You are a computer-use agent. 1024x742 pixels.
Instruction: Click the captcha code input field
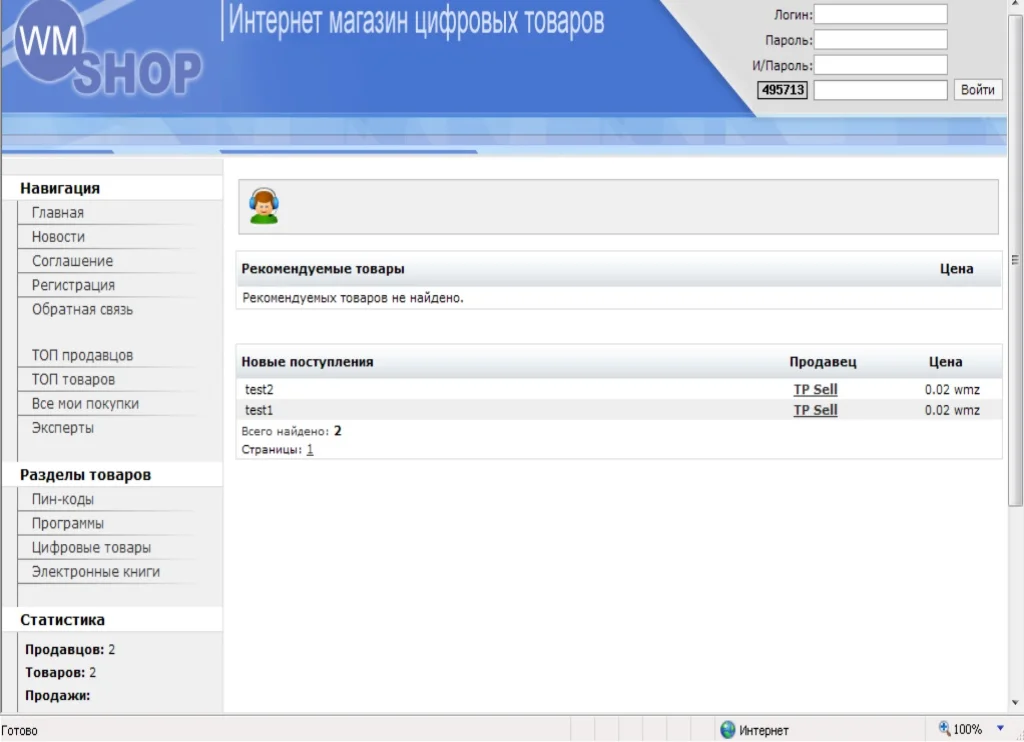(x=880, y=90)
